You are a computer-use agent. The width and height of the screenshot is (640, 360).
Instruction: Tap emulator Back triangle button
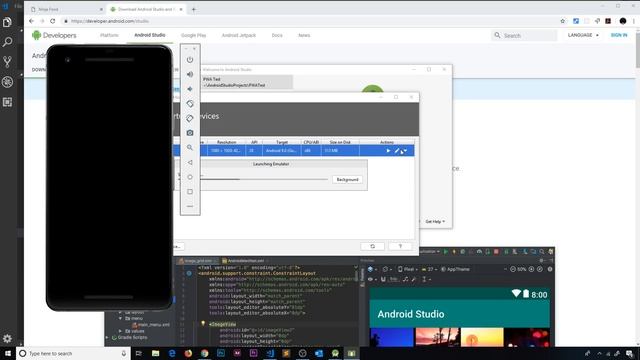[x=190, y=162]
